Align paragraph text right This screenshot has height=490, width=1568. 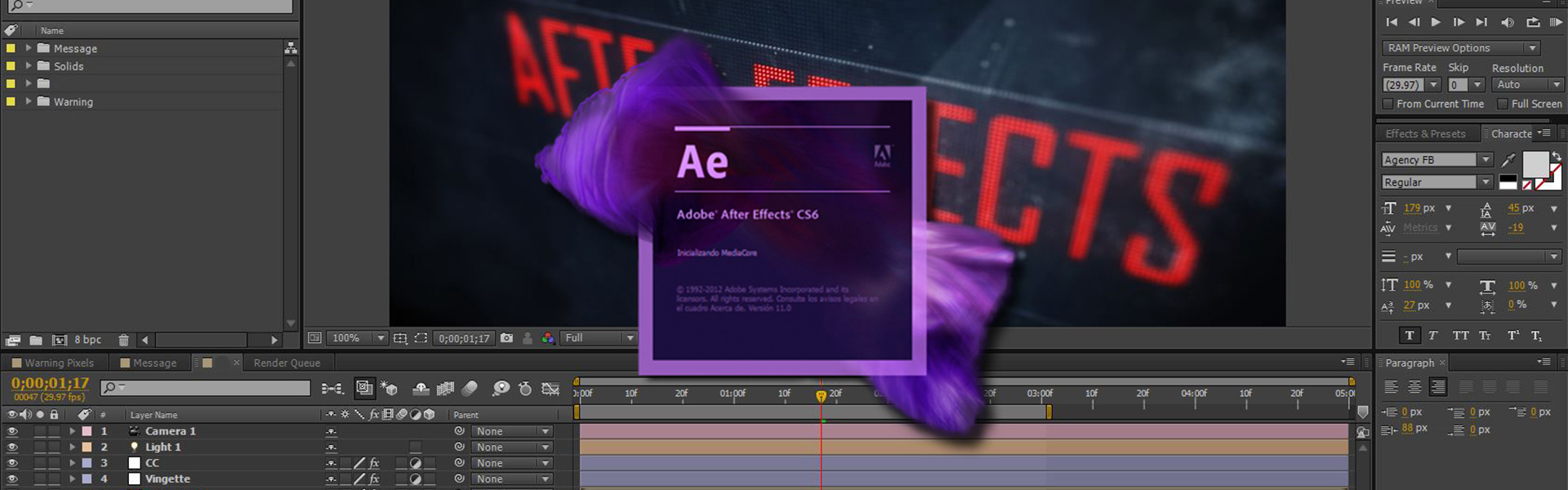click(x=1438, y=387)
